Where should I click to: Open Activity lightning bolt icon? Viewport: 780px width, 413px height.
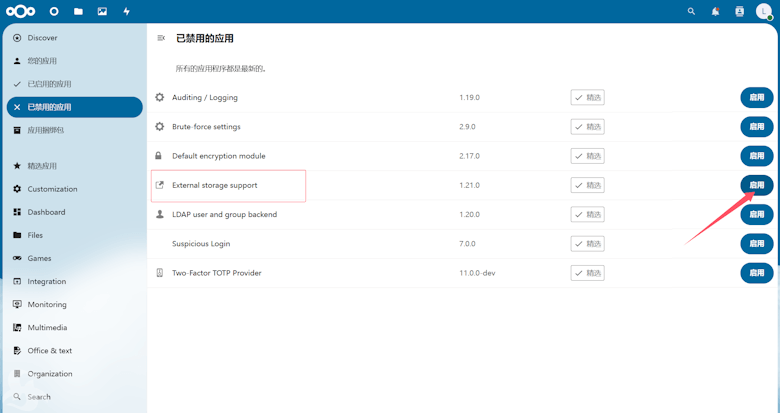[x=126, y=12]
